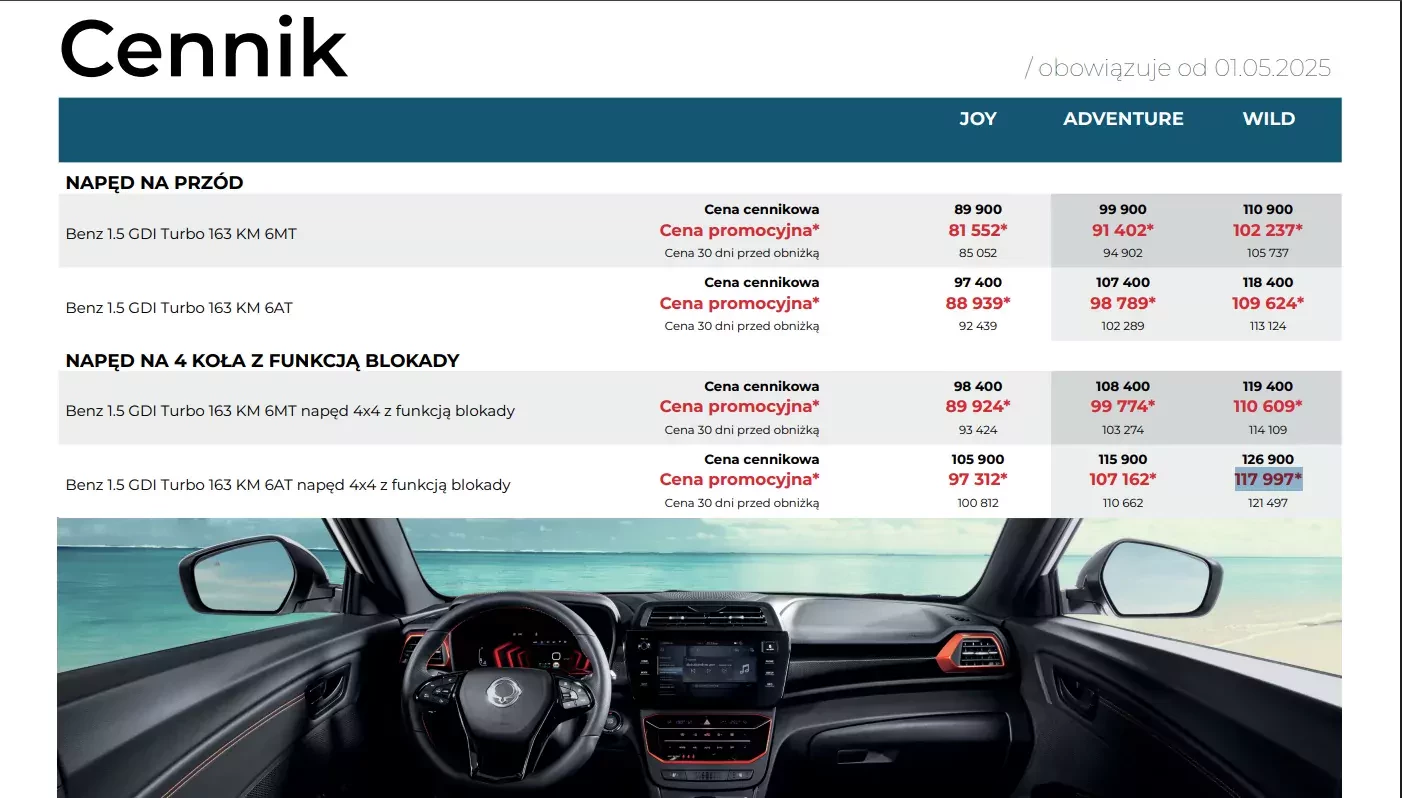The width and height of the screenshot is (1402, 798).
Task: Select the ADVENTURE column header
Action: pyautogui.click(x=1123, y=119)
